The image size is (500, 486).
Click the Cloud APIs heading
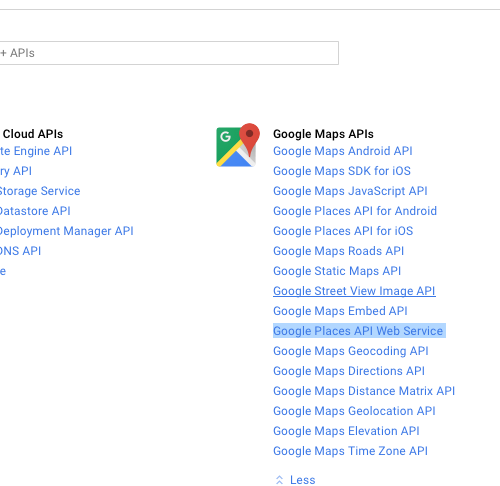32,134
